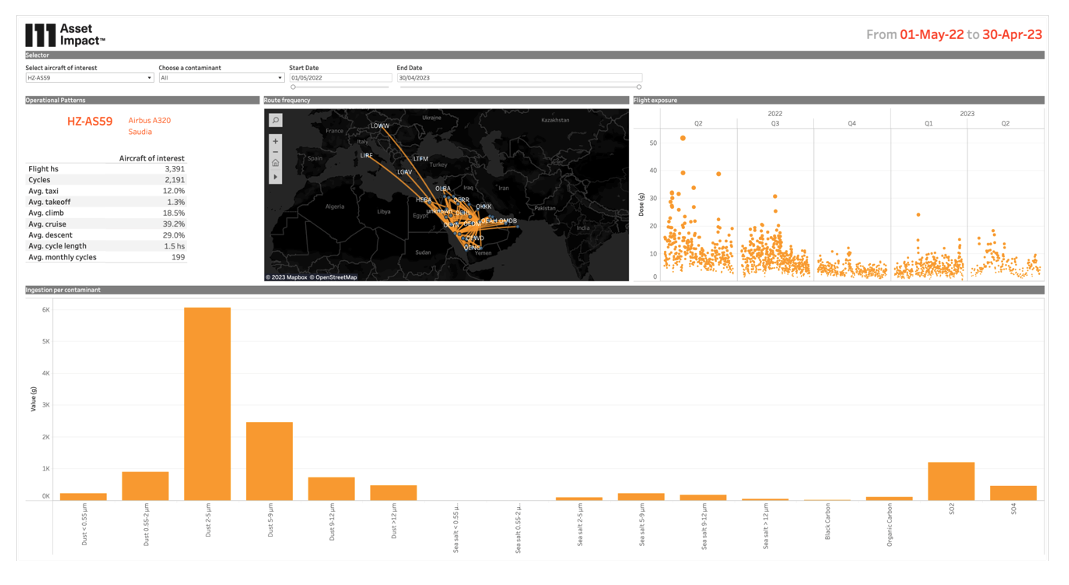Viewport: 1069px width, 585px height.
Task: Open the contaminant chooser dropdown
Action: point(222,78)
